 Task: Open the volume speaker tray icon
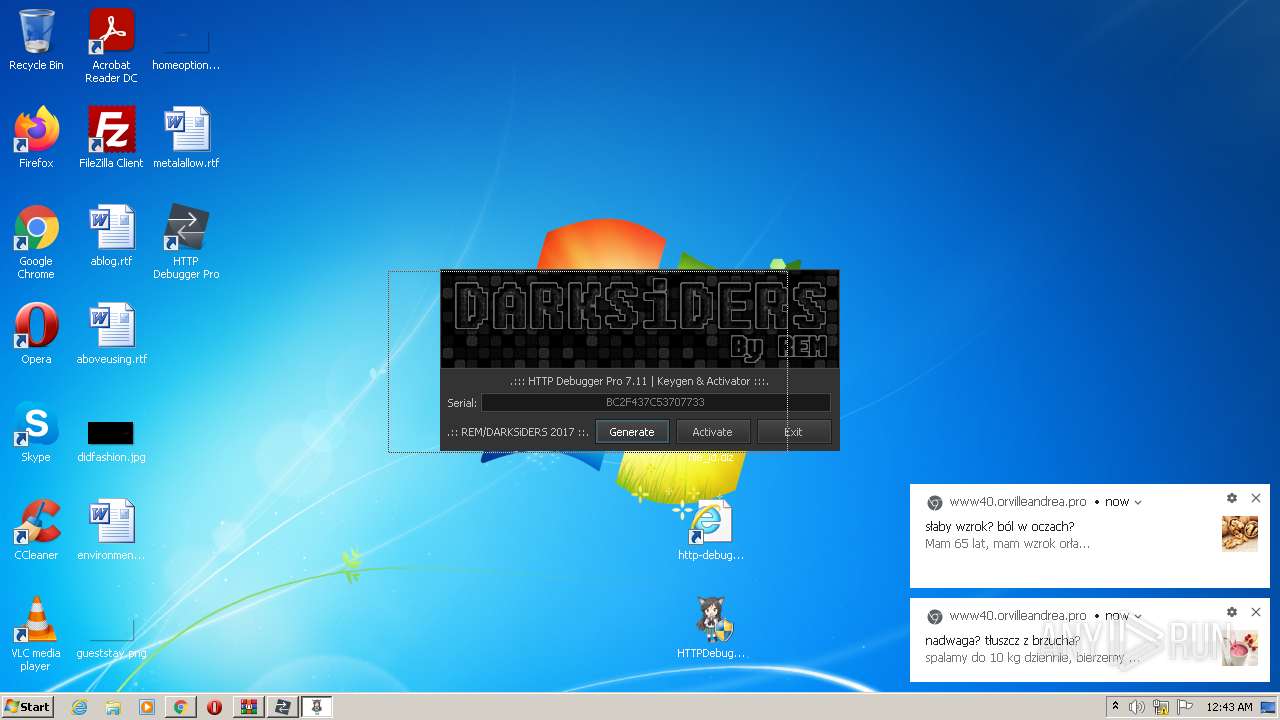[x=1137, y=707]
